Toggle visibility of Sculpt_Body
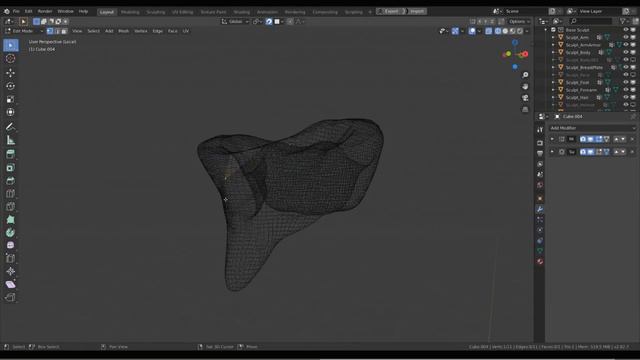Image resolution: width=640 pixels, height=360 pixels. 626,52
